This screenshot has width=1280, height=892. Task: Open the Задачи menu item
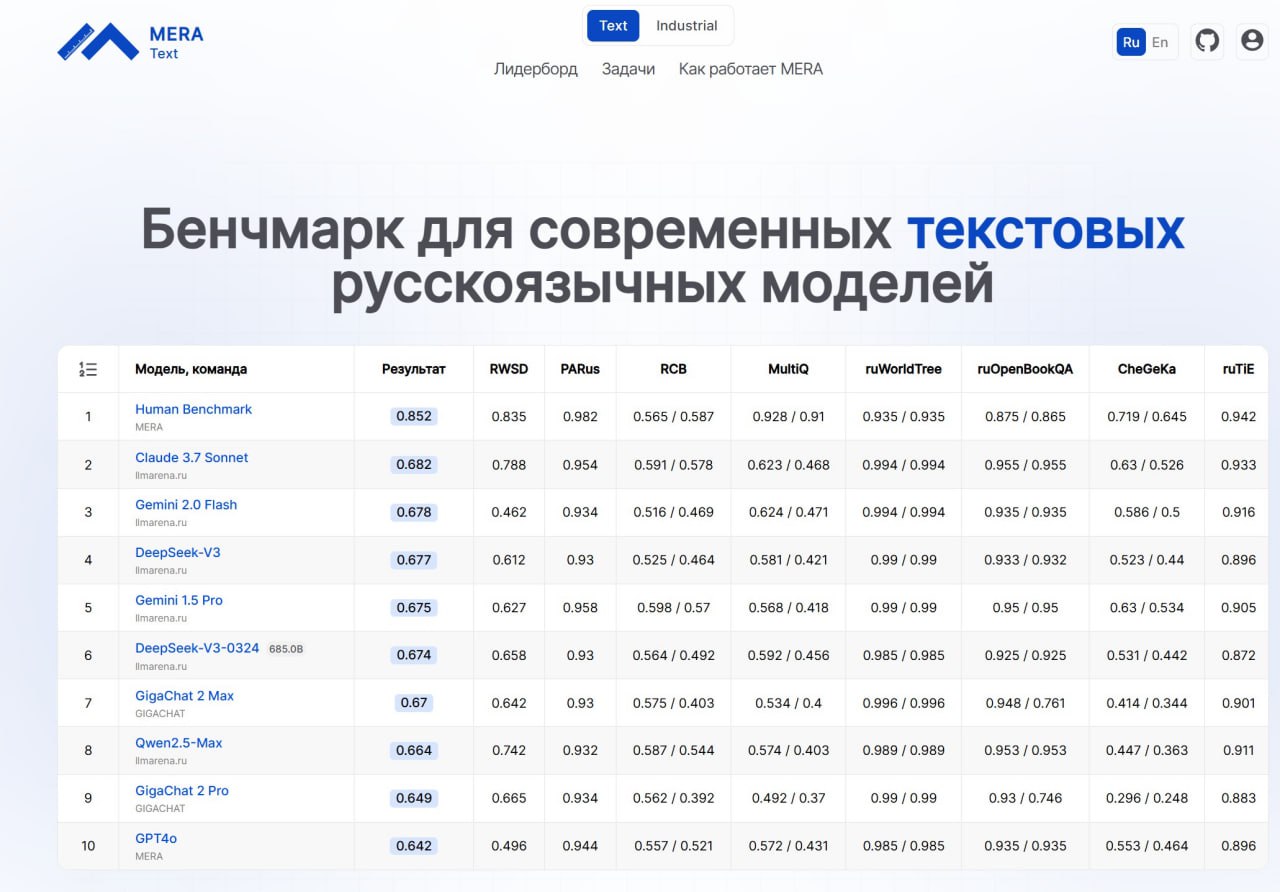click(x=628, y=69)
